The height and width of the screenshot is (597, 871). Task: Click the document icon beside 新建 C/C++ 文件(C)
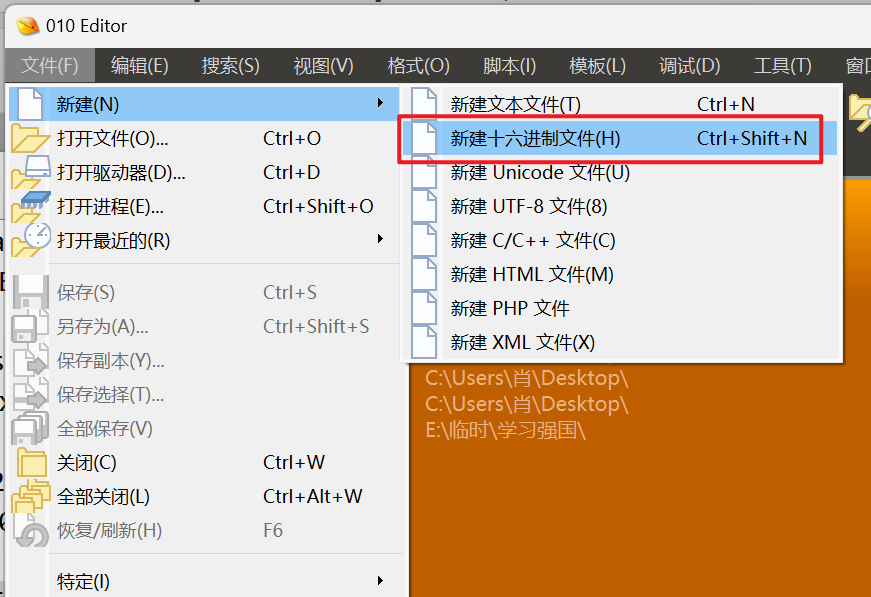click(x=424, y=240)
